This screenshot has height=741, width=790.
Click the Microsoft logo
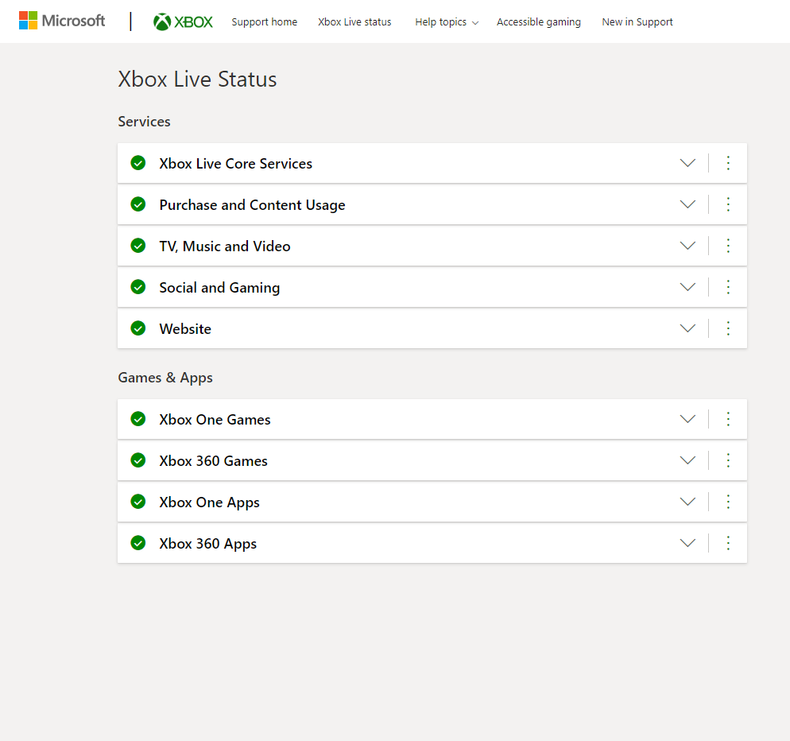(62, 21)
